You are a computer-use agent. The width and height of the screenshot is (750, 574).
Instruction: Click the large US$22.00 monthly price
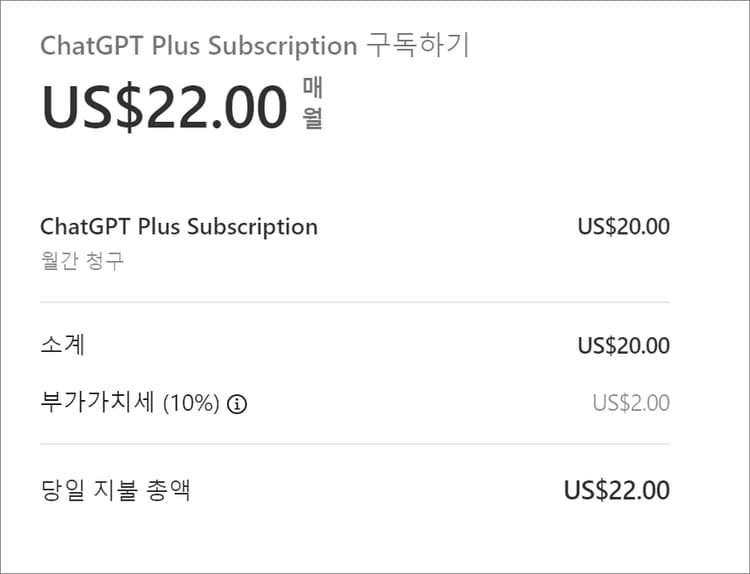(164, 107)
